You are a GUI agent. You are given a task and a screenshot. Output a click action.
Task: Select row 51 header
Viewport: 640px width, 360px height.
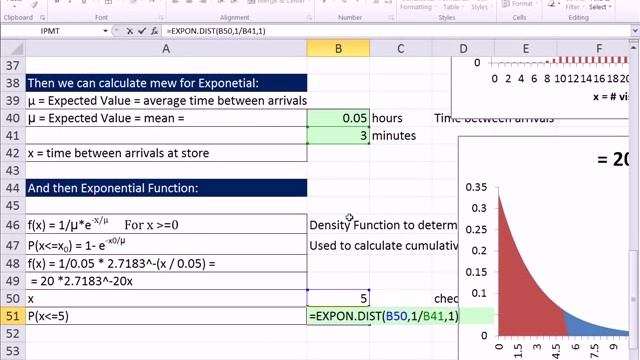[x=13, y=316]
